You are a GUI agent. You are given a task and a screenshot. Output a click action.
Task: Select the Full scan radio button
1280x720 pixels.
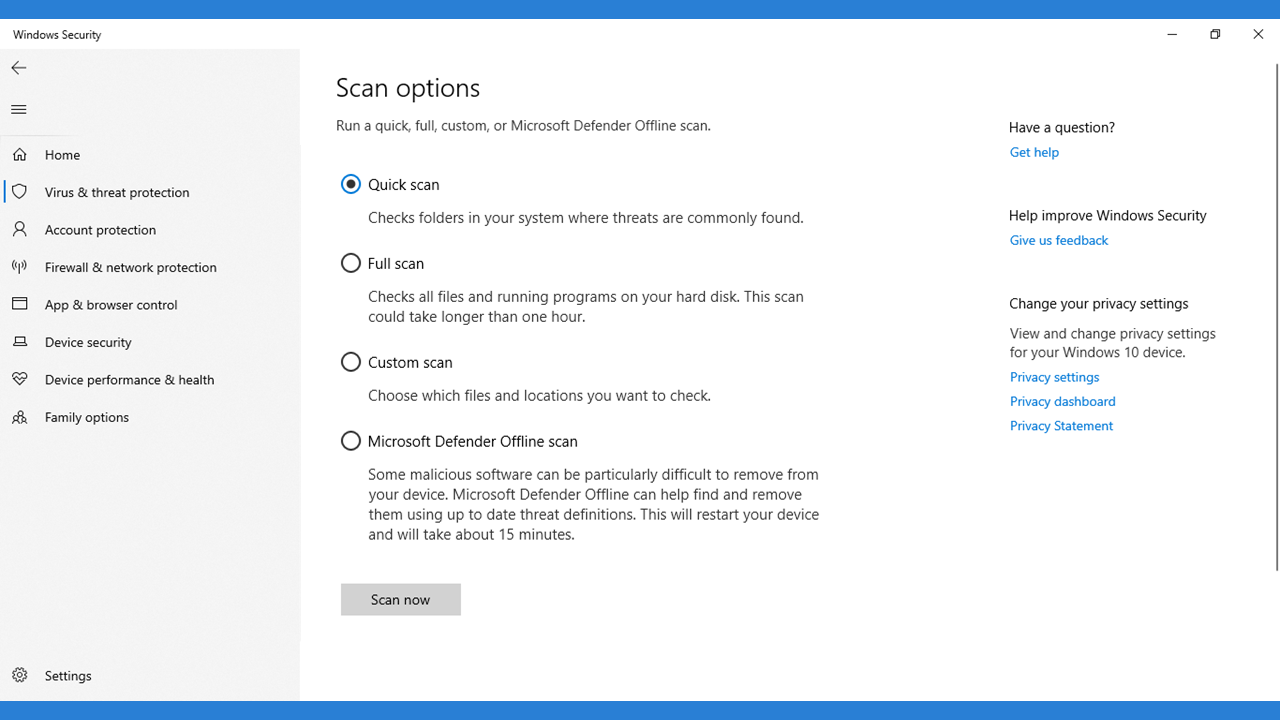pos(350,263)
